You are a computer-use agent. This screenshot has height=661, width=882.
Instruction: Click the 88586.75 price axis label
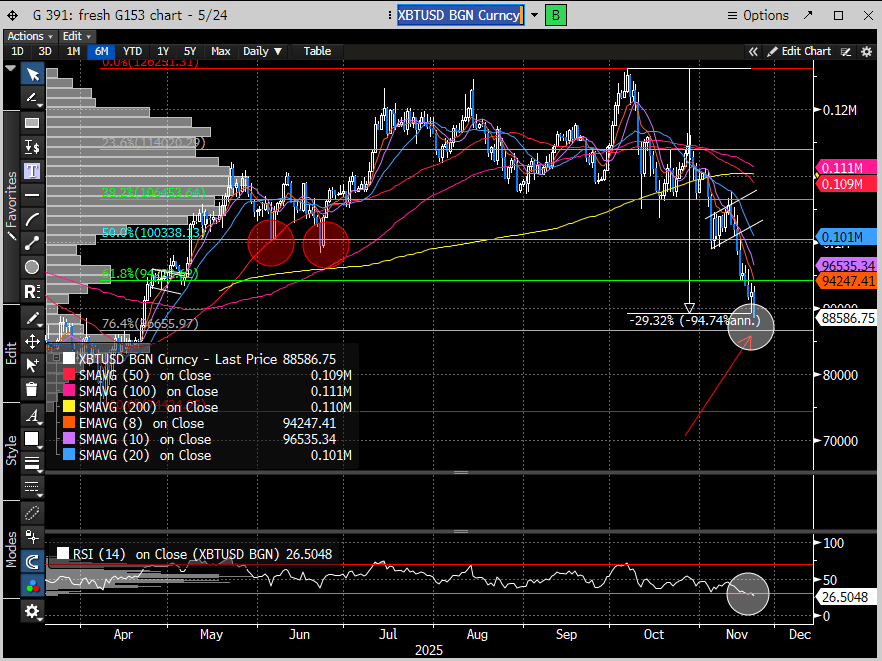848,318
